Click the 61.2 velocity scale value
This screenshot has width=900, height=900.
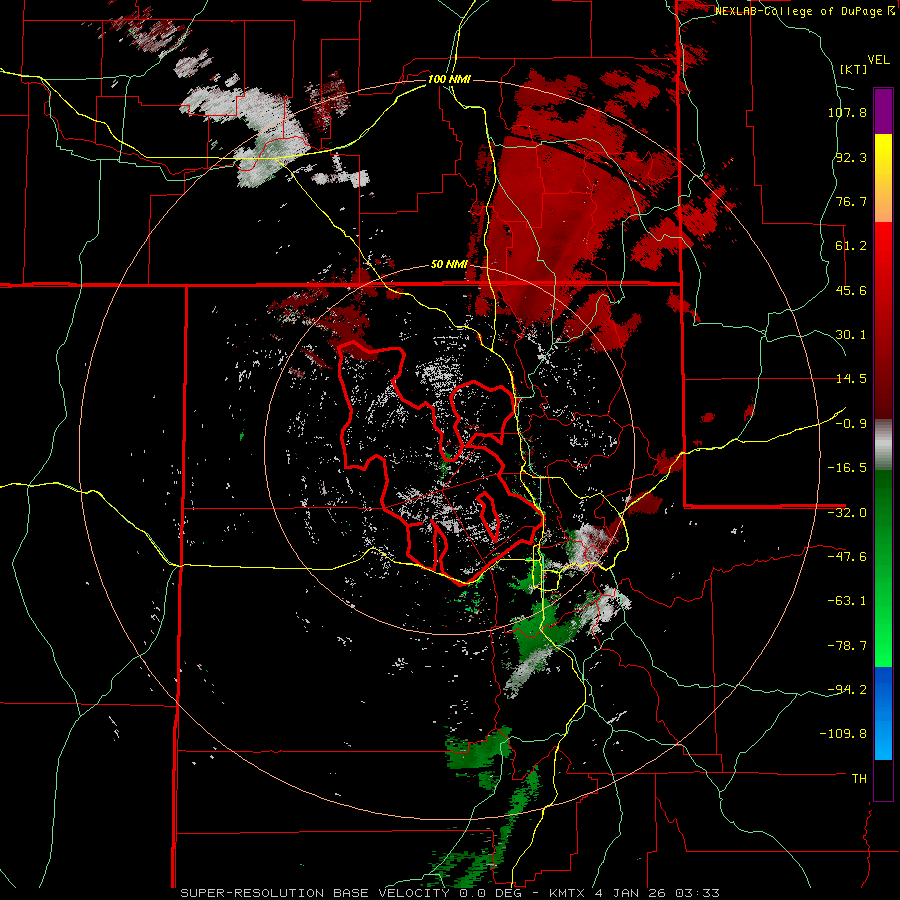click(x=851, y=246)
